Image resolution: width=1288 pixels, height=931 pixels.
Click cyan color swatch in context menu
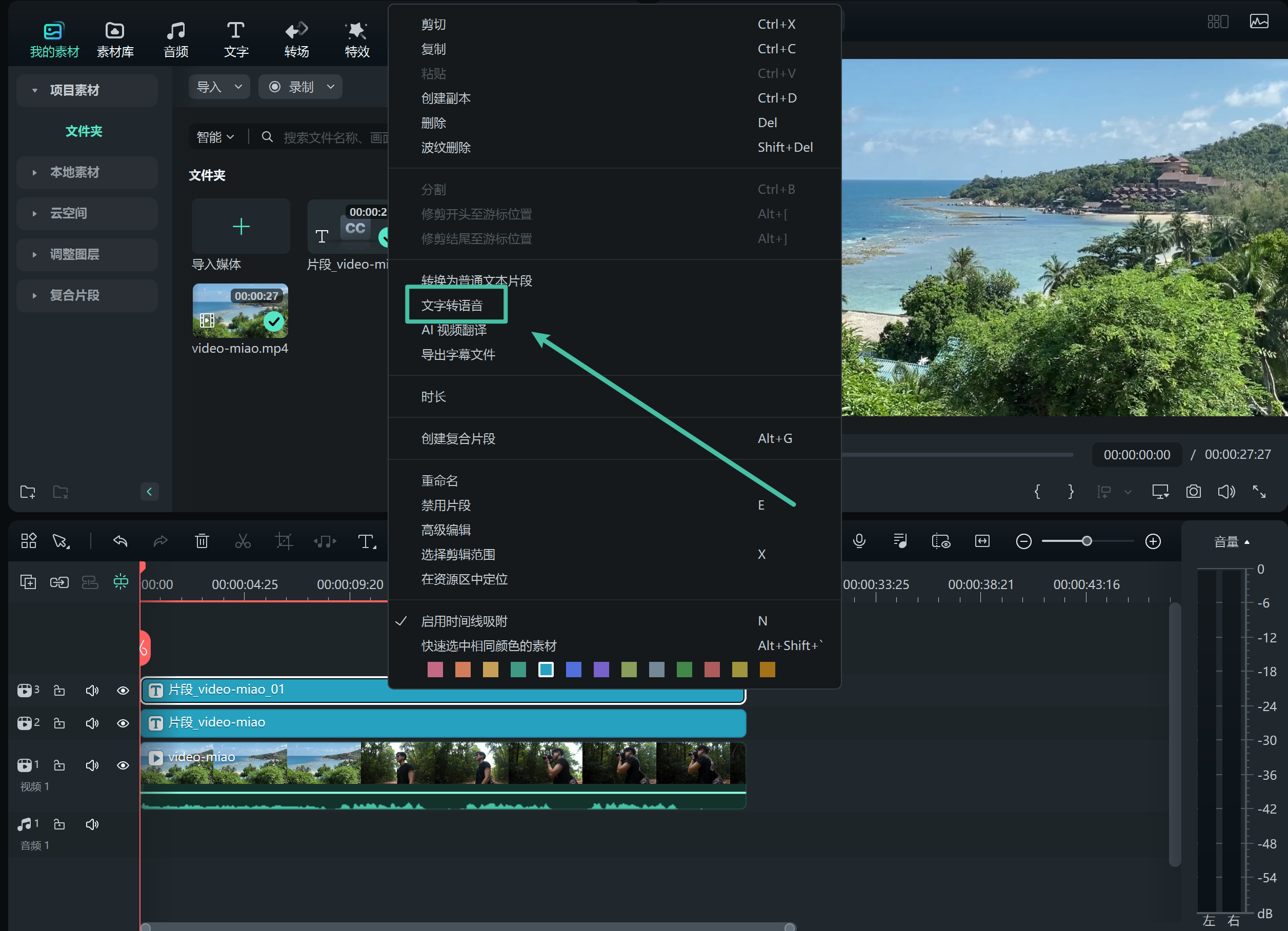click(546, 670)
